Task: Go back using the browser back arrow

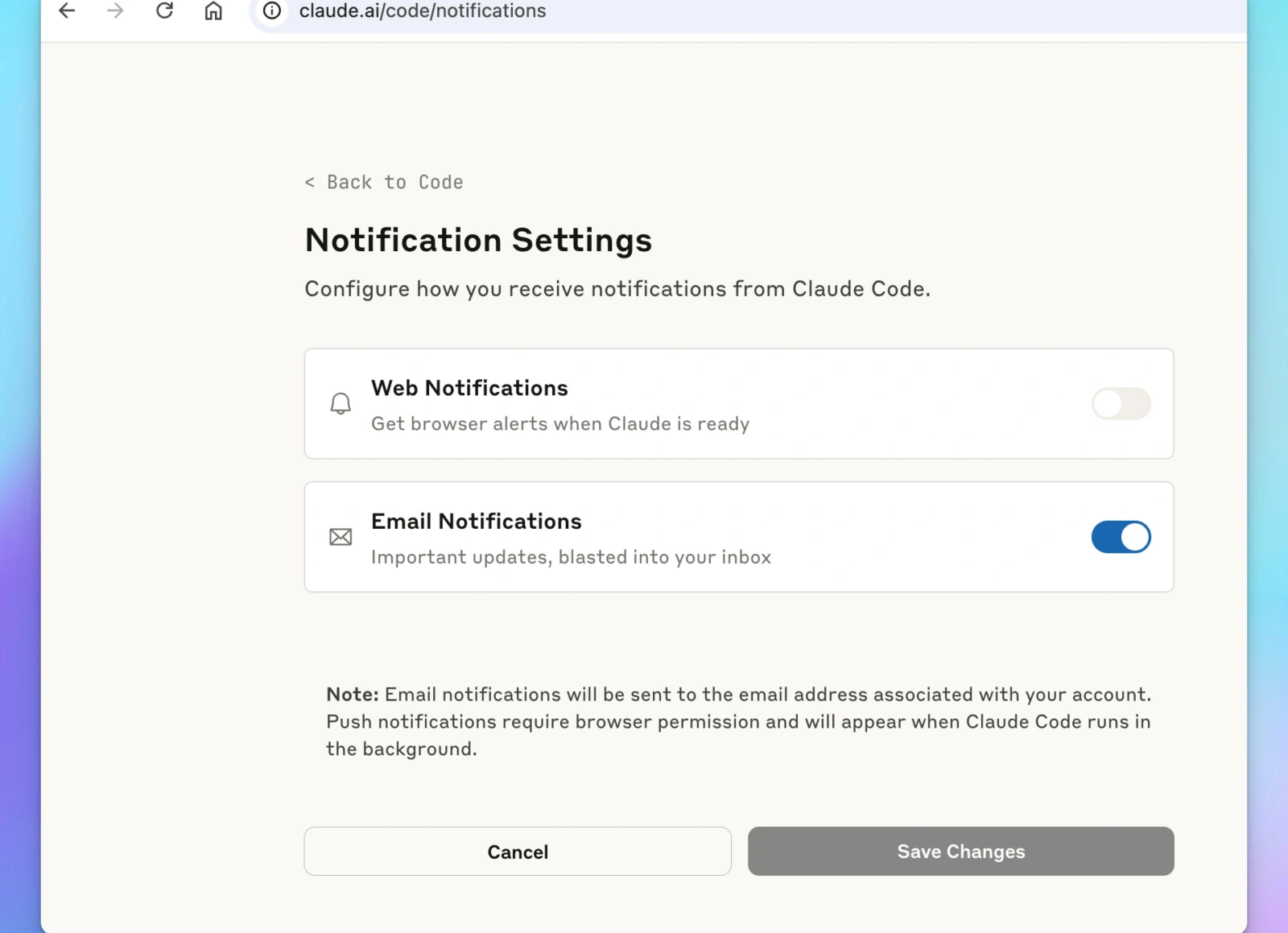Action: coord(67,10)
